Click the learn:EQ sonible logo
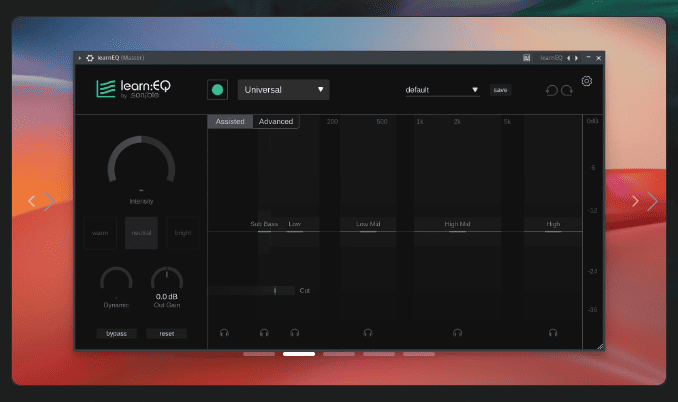678x402 pixels. (x=133, y=89)
